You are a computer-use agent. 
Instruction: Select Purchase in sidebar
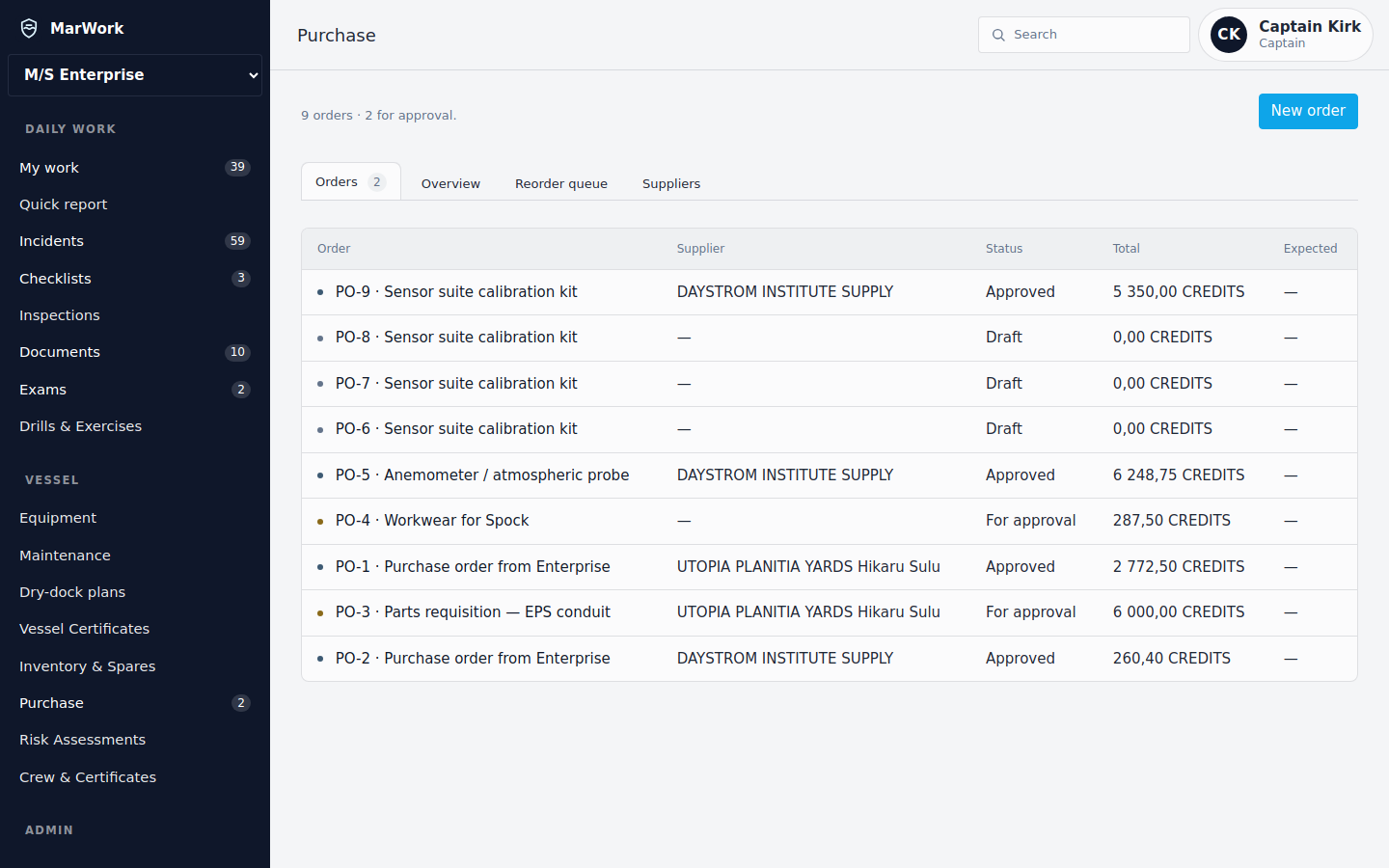[x=135, y=703]
